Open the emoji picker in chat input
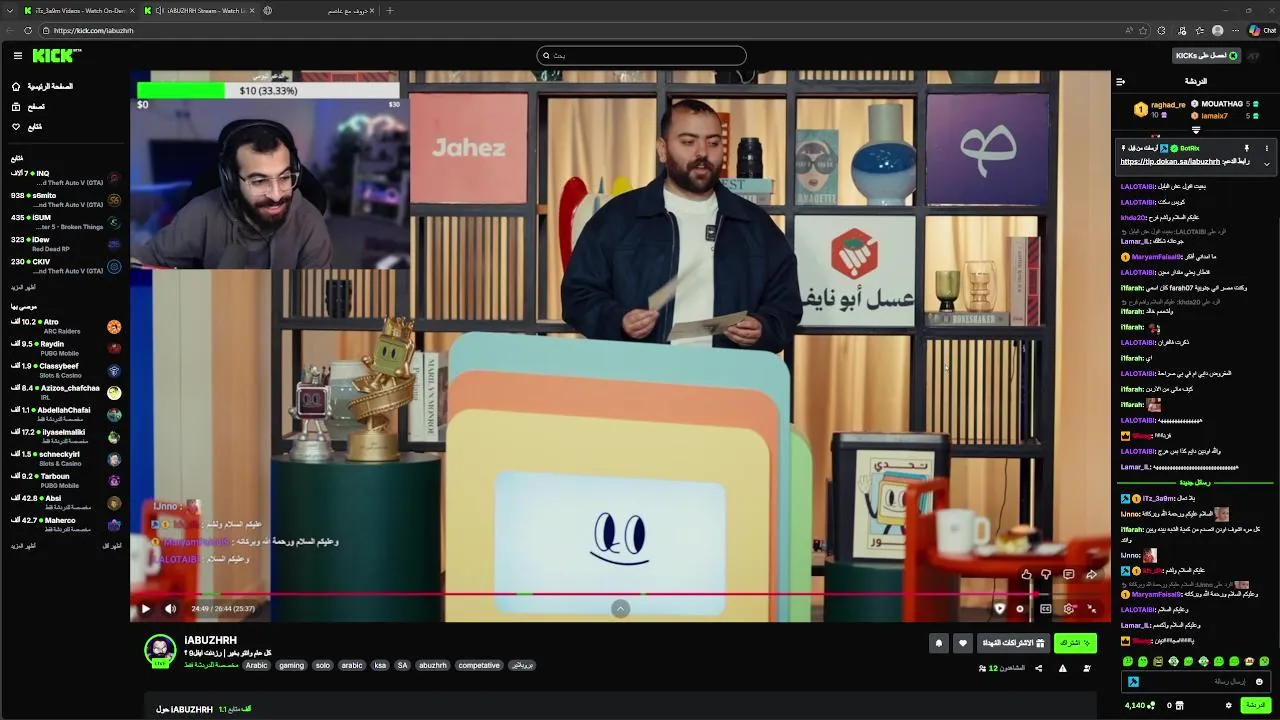Image resolution: width=1280 pixels, height=720 pixels. [1259, 682]
